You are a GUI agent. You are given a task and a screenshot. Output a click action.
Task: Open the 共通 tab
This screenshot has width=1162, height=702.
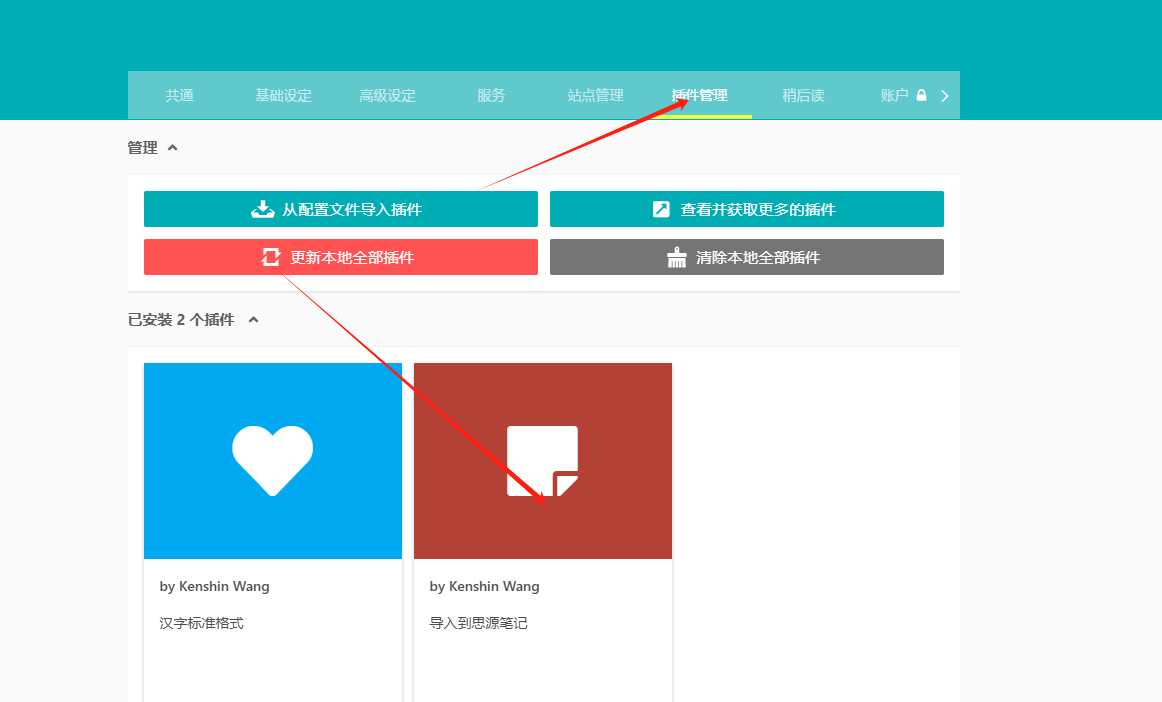pos(179,96)
